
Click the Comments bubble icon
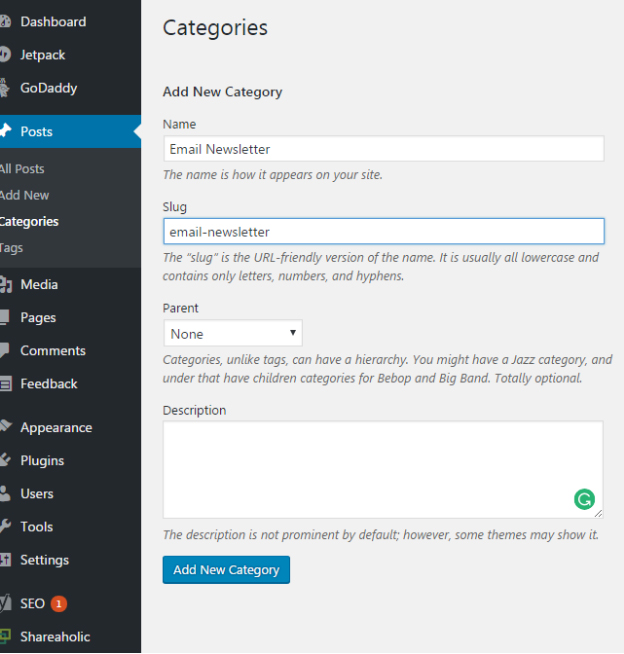(x=5, y=351)
